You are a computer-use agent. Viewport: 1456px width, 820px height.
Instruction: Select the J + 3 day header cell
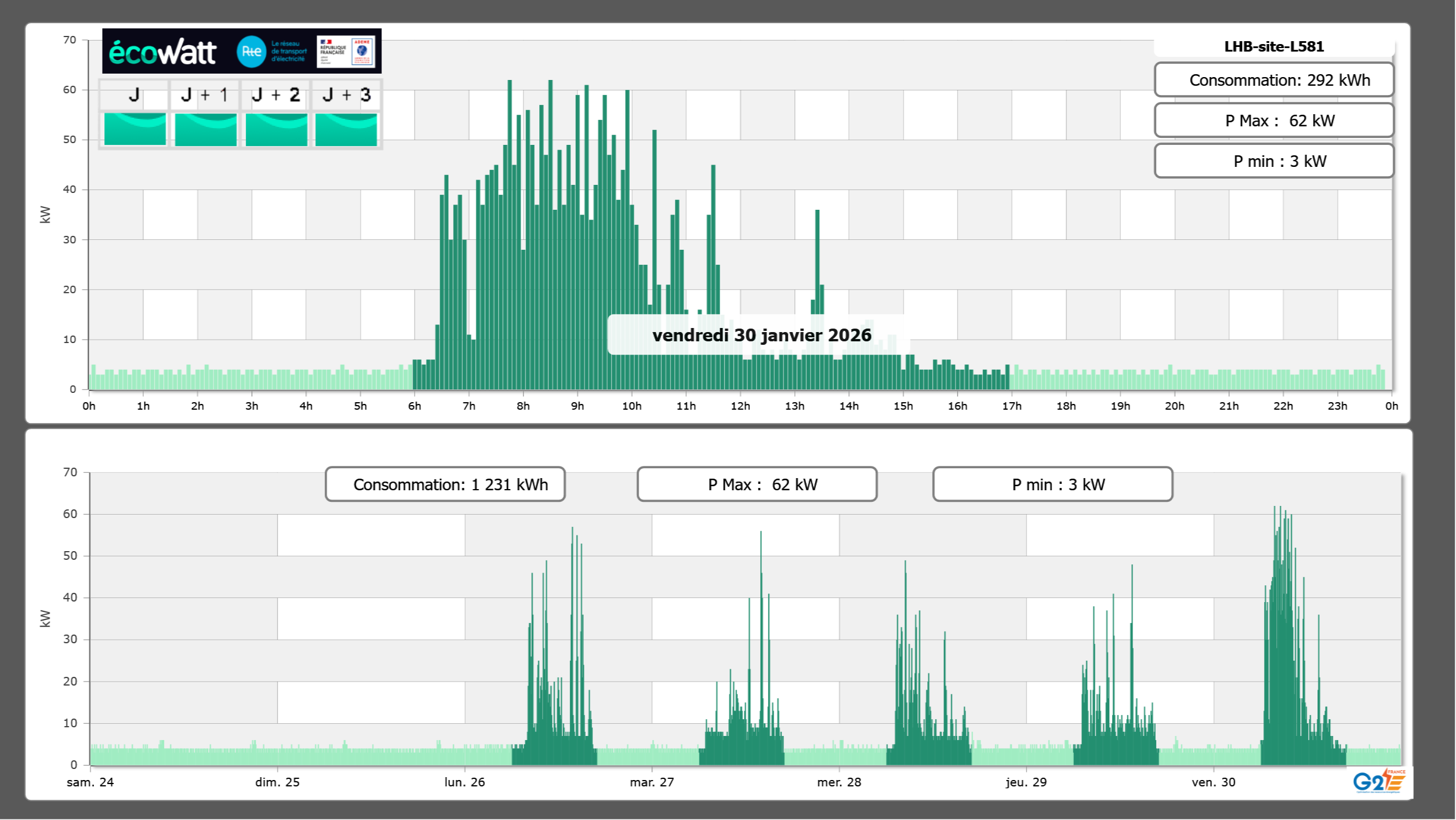pos(346,95)
